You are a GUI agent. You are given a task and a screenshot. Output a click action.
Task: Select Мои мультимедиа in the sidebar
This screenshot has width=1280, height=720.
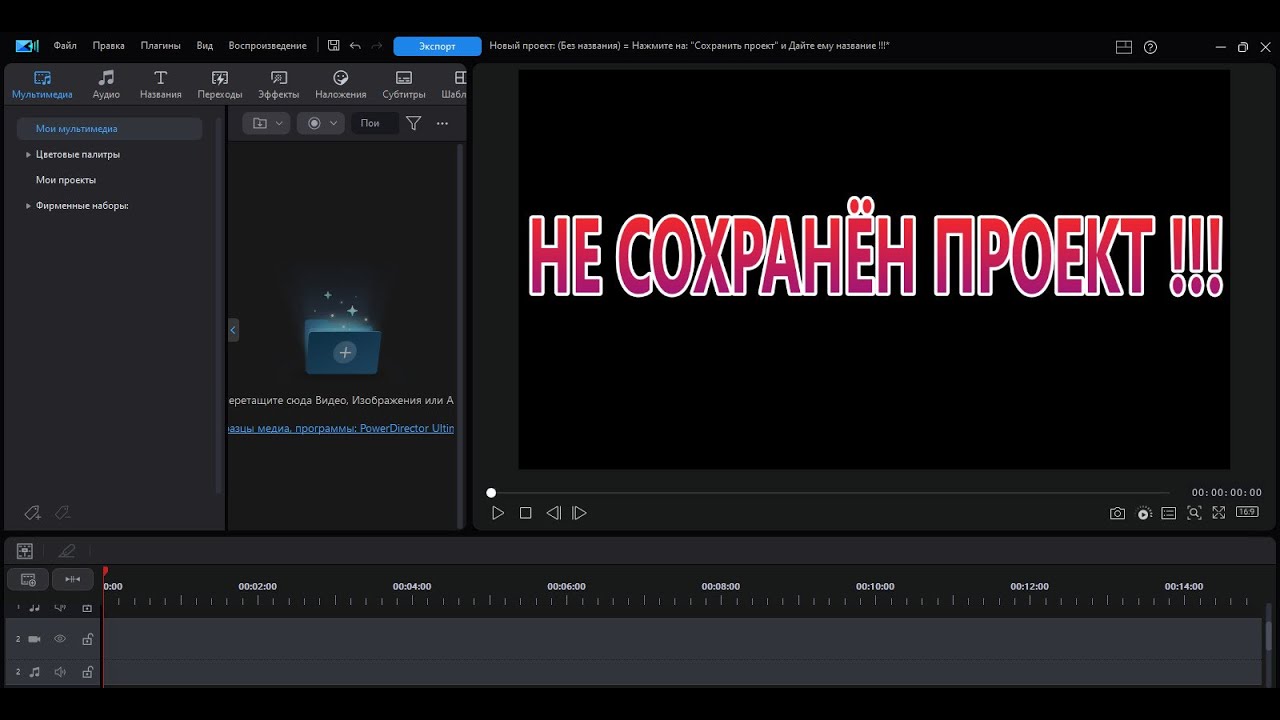(x=110, y=129)
